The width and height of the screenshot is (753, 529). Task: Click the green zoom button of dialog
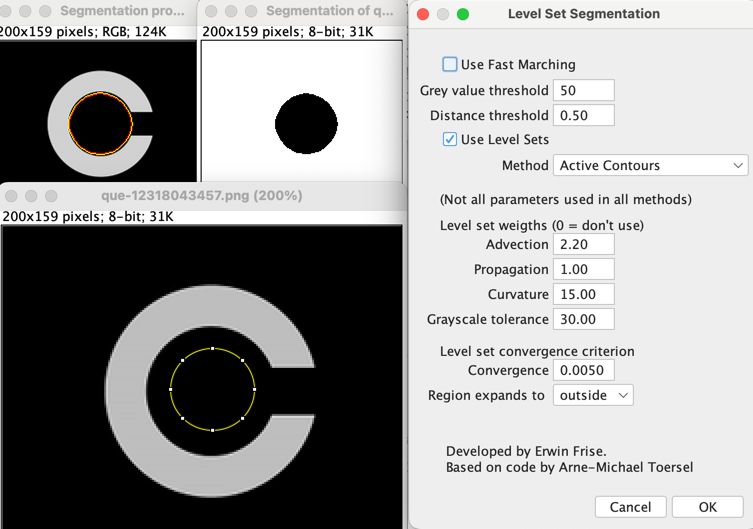click(463, 14)
